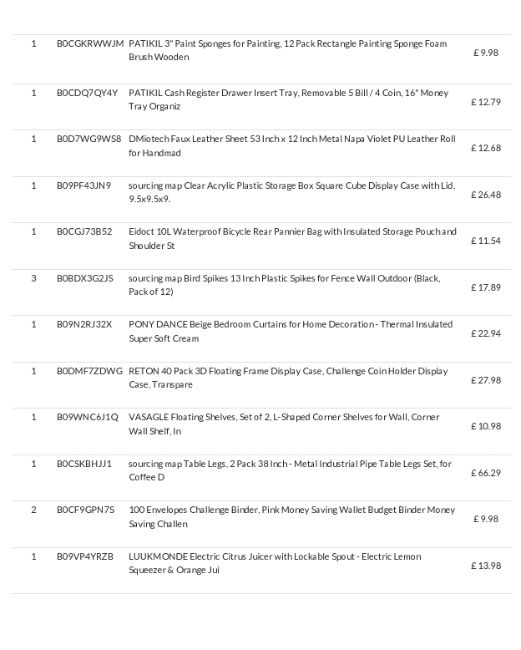Click the PATIKIL Paint Sponges product description
The image size is (521, 650).
point(288,50)
